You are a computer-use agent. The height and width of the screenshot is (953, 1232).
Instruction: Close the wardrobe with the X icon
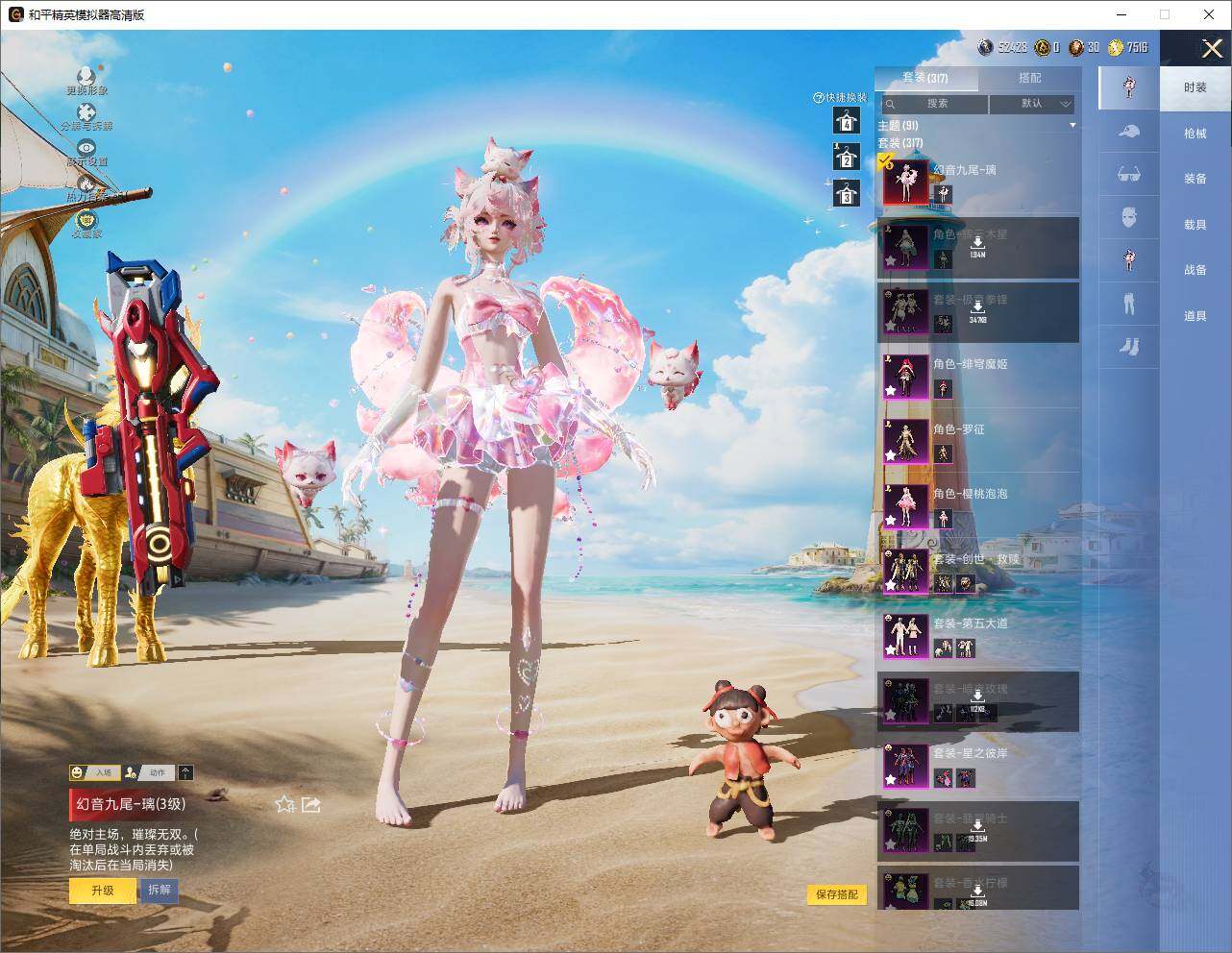[1212, 48]
